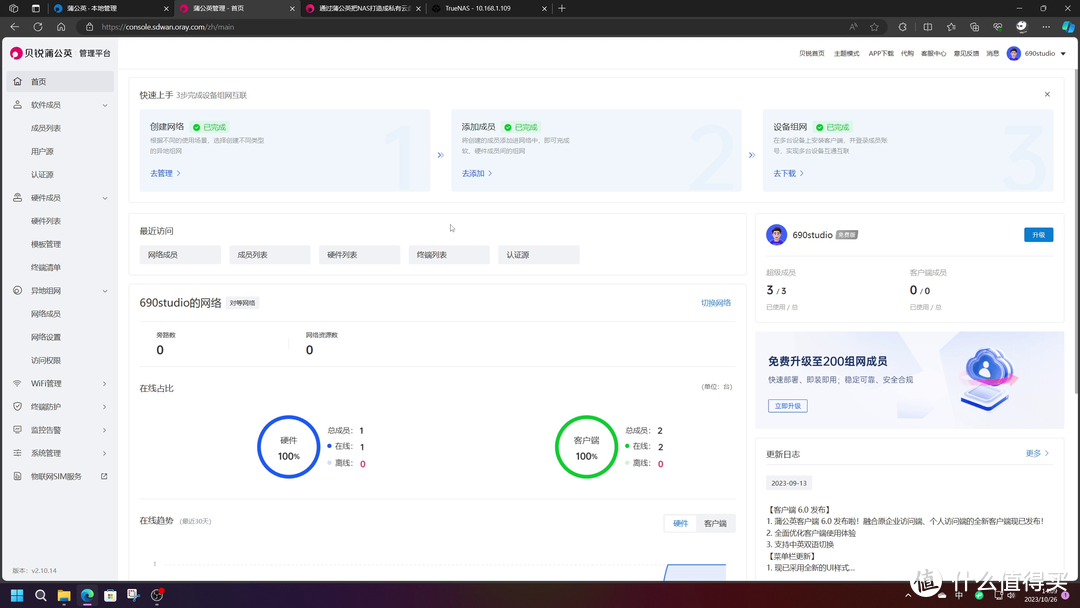This screenshot has width=1080, height=608.
Task: Close the 快速上手 quick start panel
Action: [x=1047, y=95]
